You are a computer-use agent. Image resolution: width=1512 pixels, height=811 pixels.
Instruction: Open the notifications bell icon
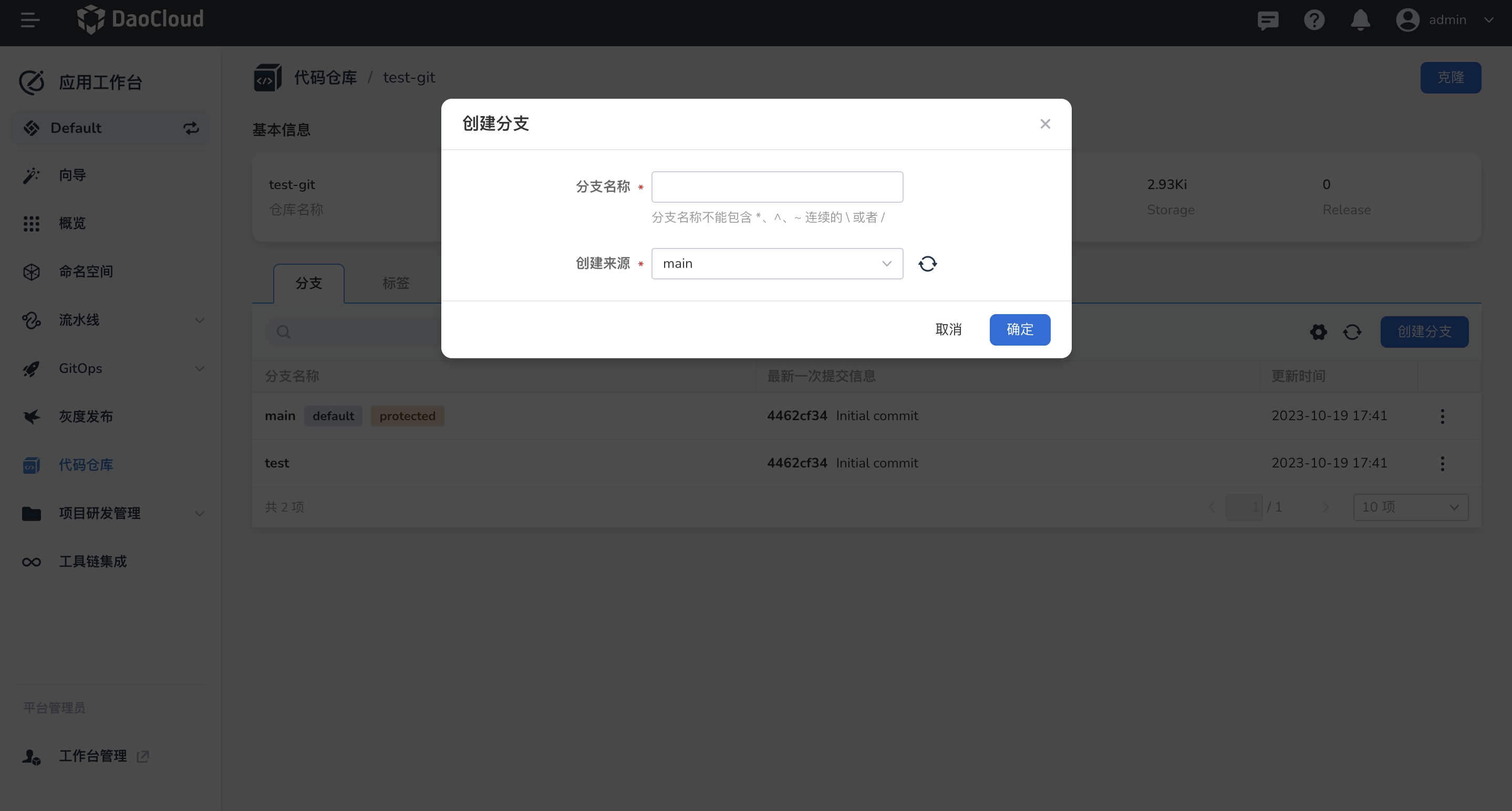(x=1360, y=20)
